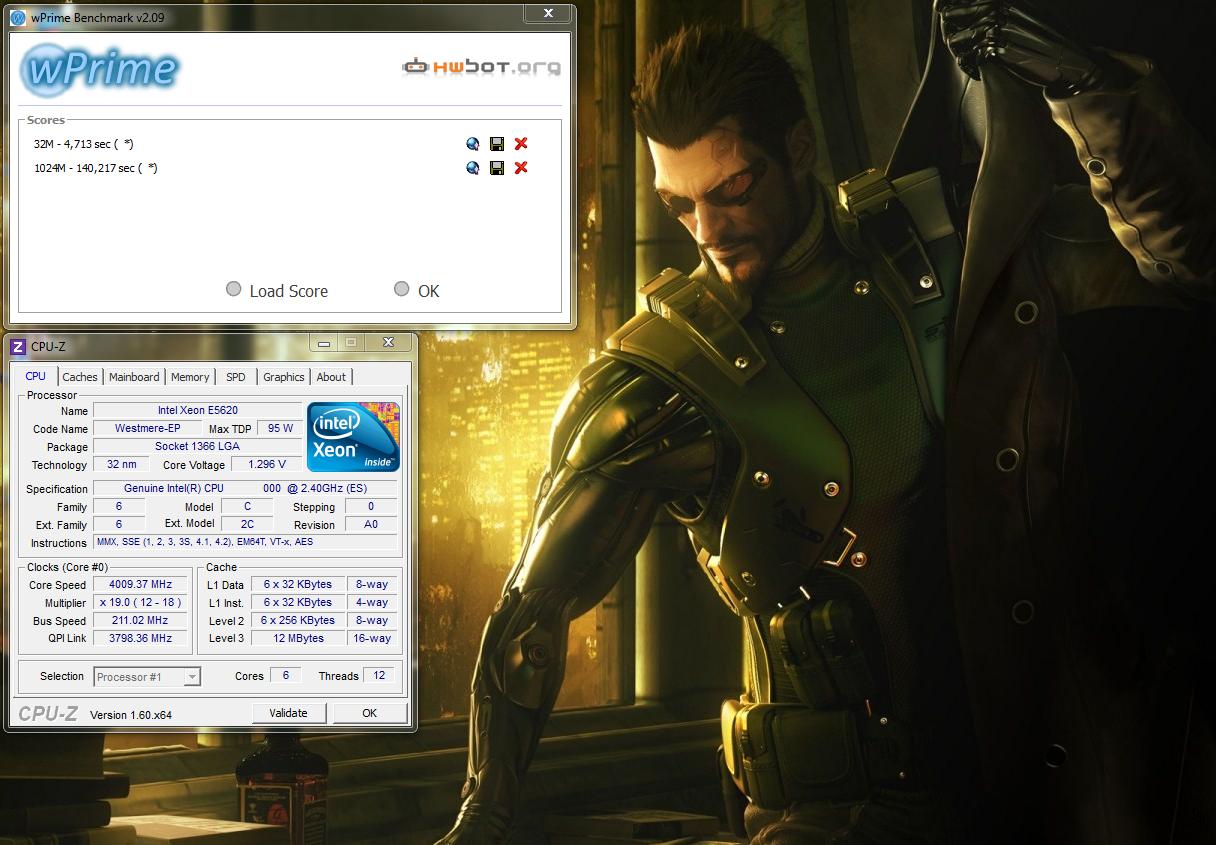Open the Processor #1 selection dropdown

click(147, 677)
